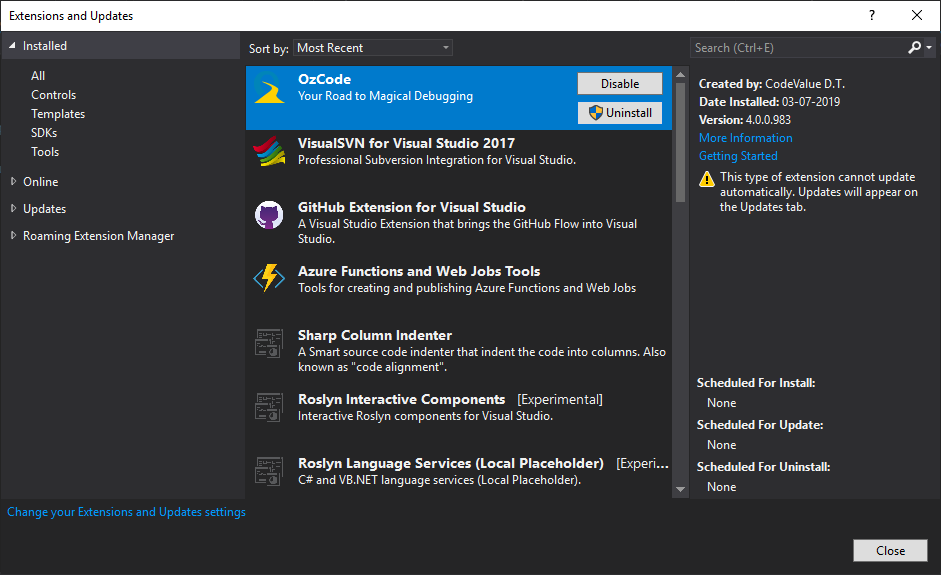Disable the OzCode extension
941x575 pixels.
pos(620,84)
